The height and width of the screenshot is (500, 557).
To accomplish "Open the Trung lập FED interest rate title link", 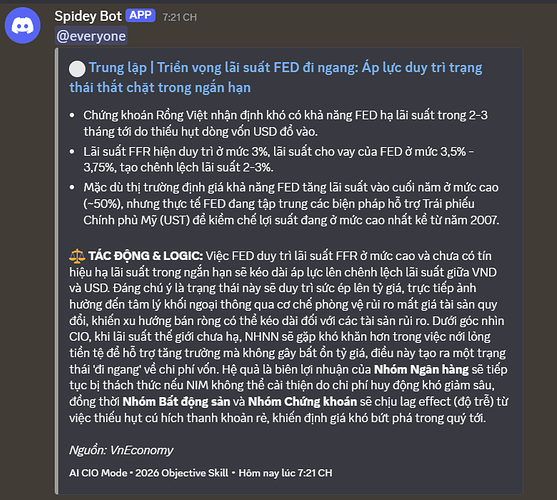I will [x=276, y=77].
